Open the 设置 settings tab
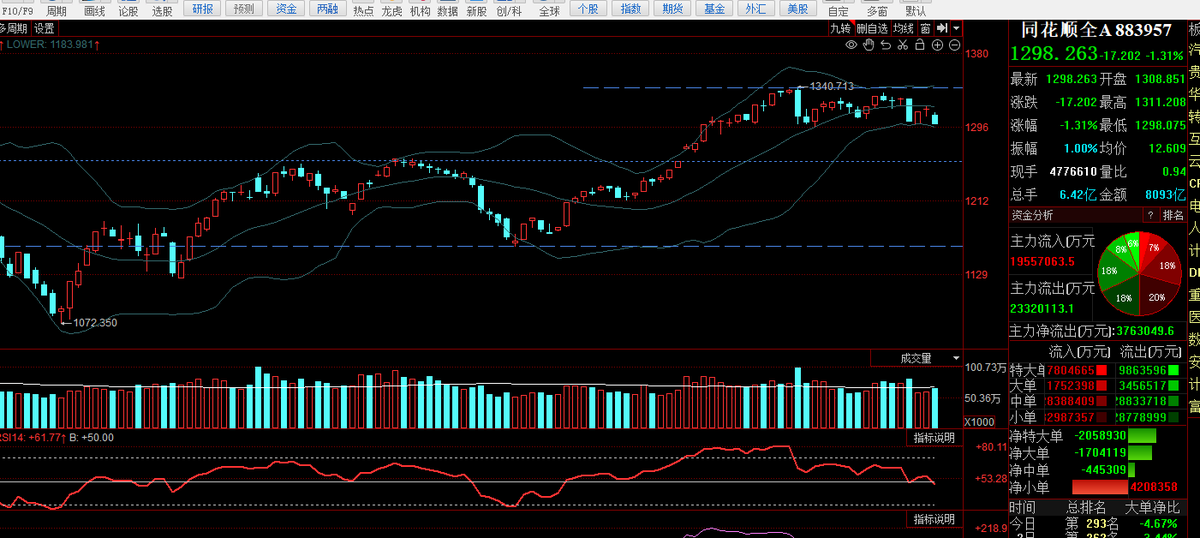The height and width of the screenshot is (538, 1200). (45, 29)
